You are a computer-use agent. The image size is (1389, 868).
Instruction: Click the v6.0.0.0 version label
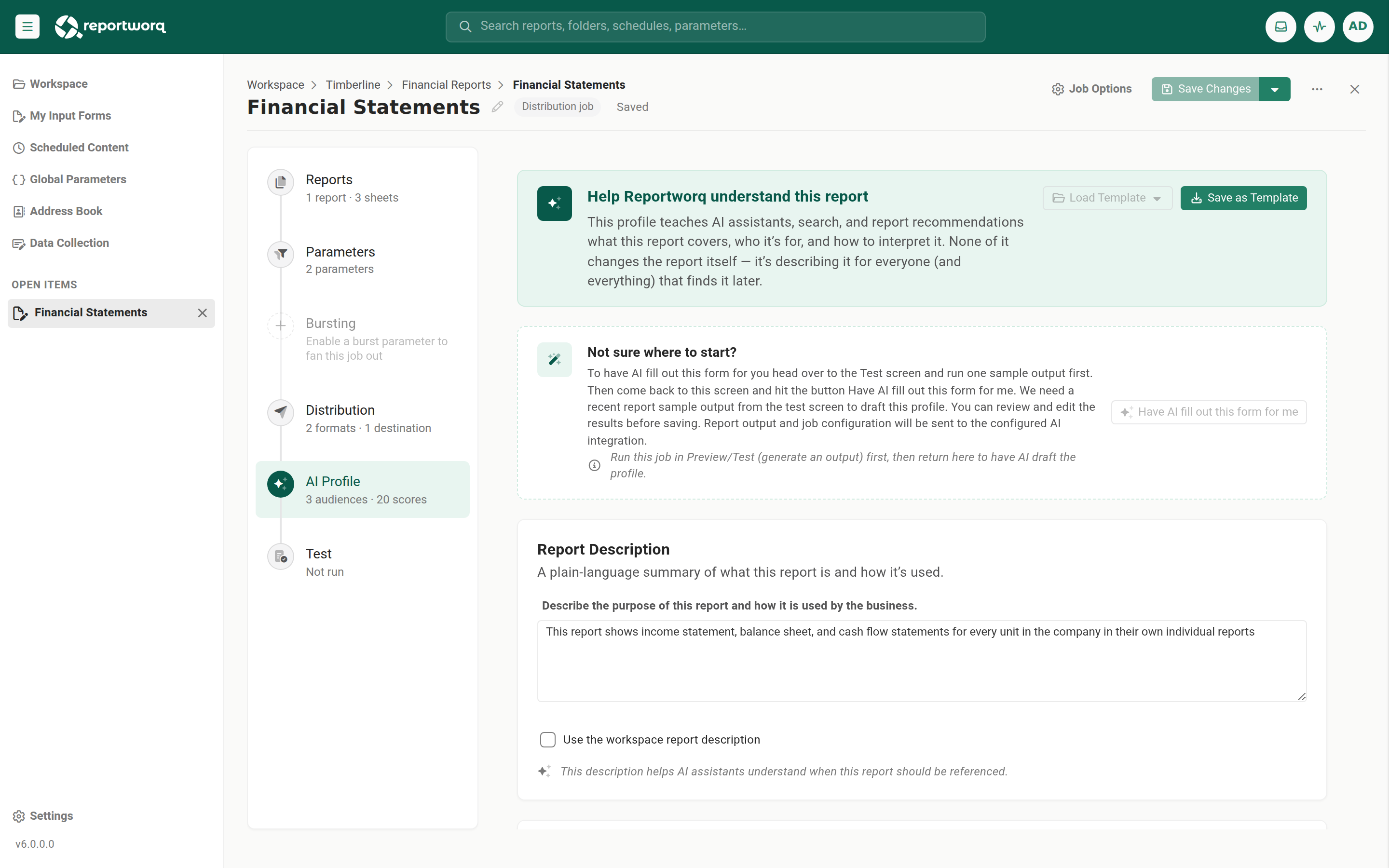[35, 844]
